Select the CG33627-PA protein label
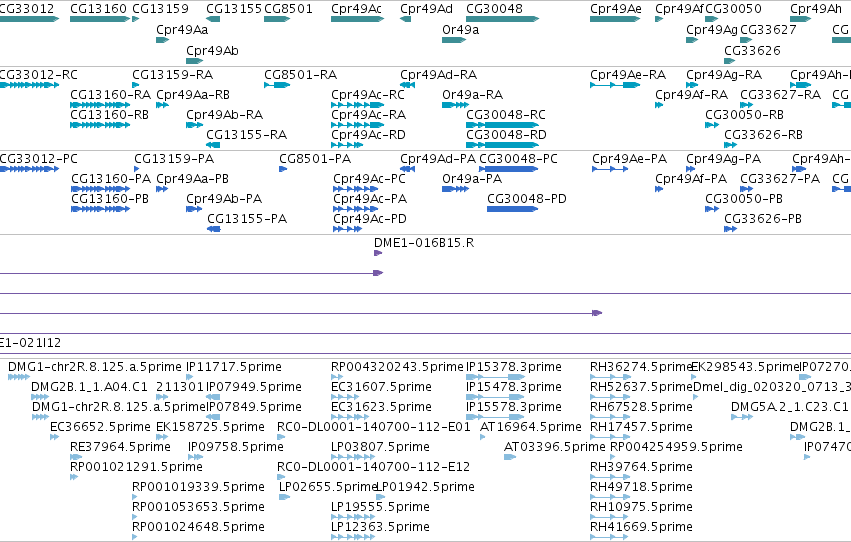 [780, 178]
